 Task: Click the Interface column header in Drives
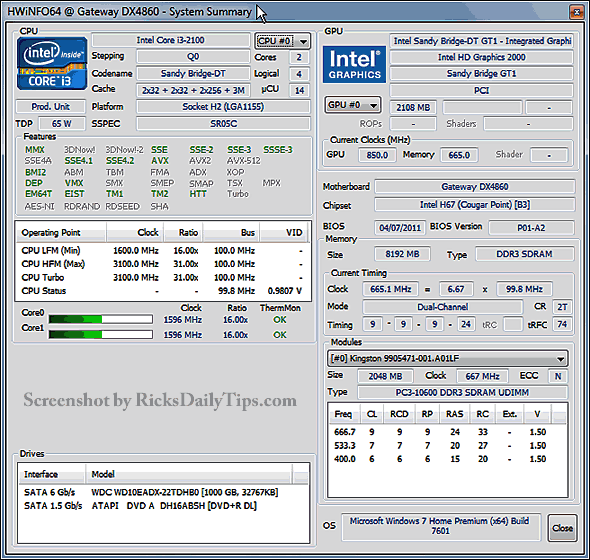[52, 474]
